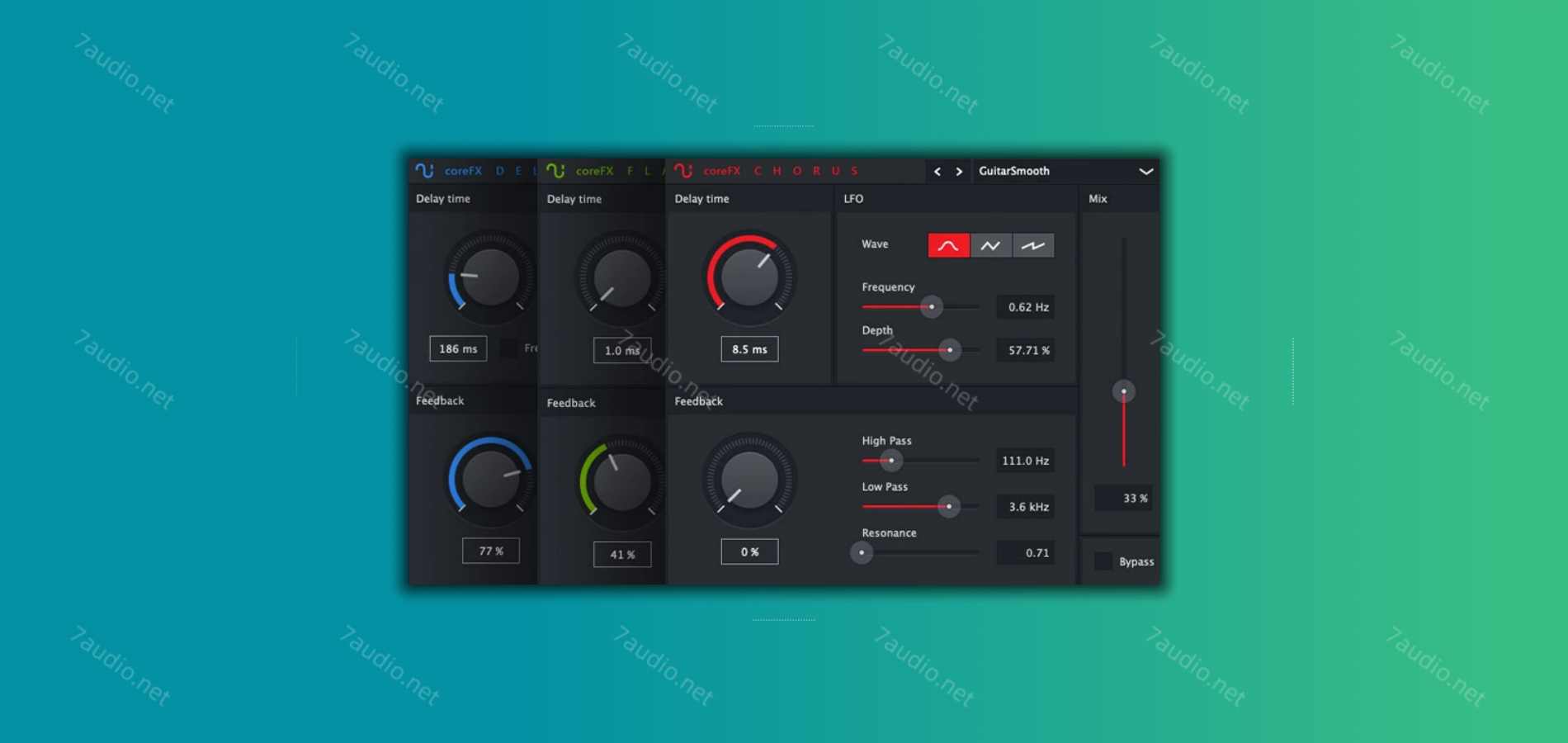Click the Delay plugin blue Delay time knob
This screenshot has height=743, width=1568.
click(490, 277)
